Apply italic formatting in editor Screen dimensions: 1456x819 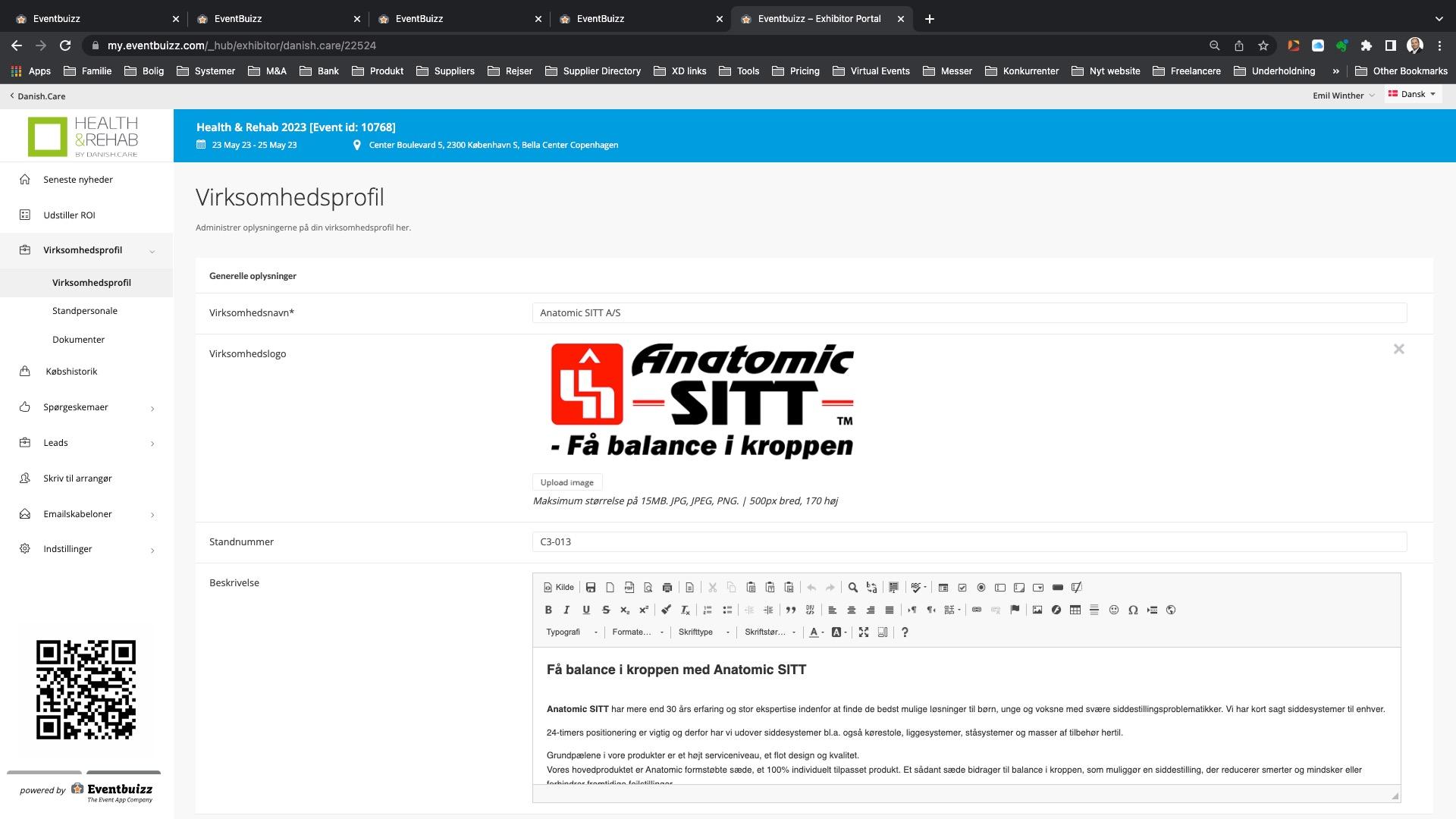click(566, 610)
